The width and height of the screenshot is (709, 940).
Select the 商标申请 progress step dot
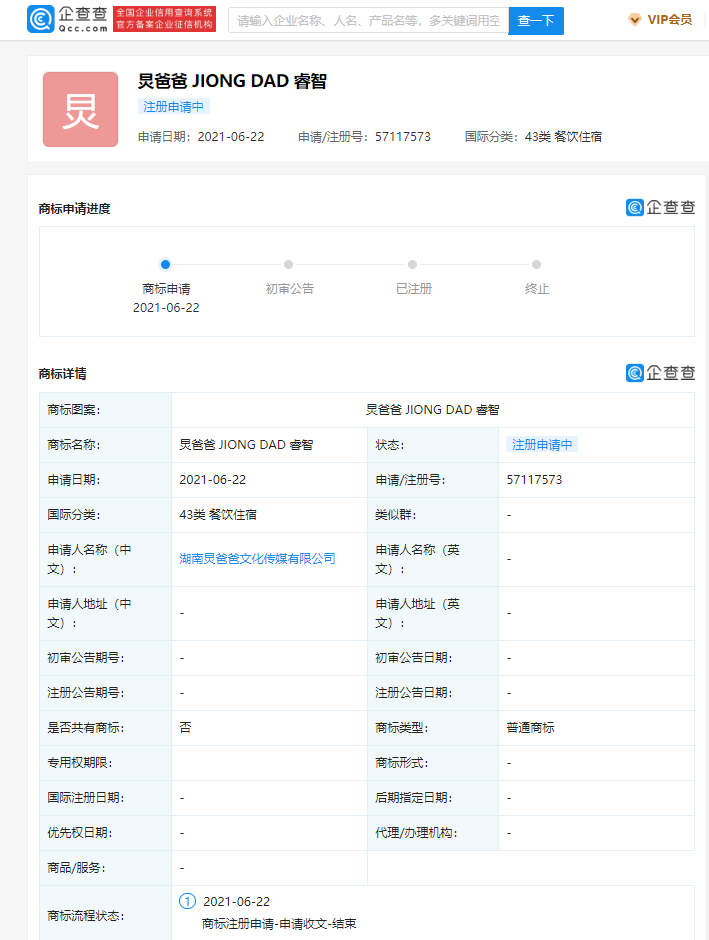pos(165,264)
